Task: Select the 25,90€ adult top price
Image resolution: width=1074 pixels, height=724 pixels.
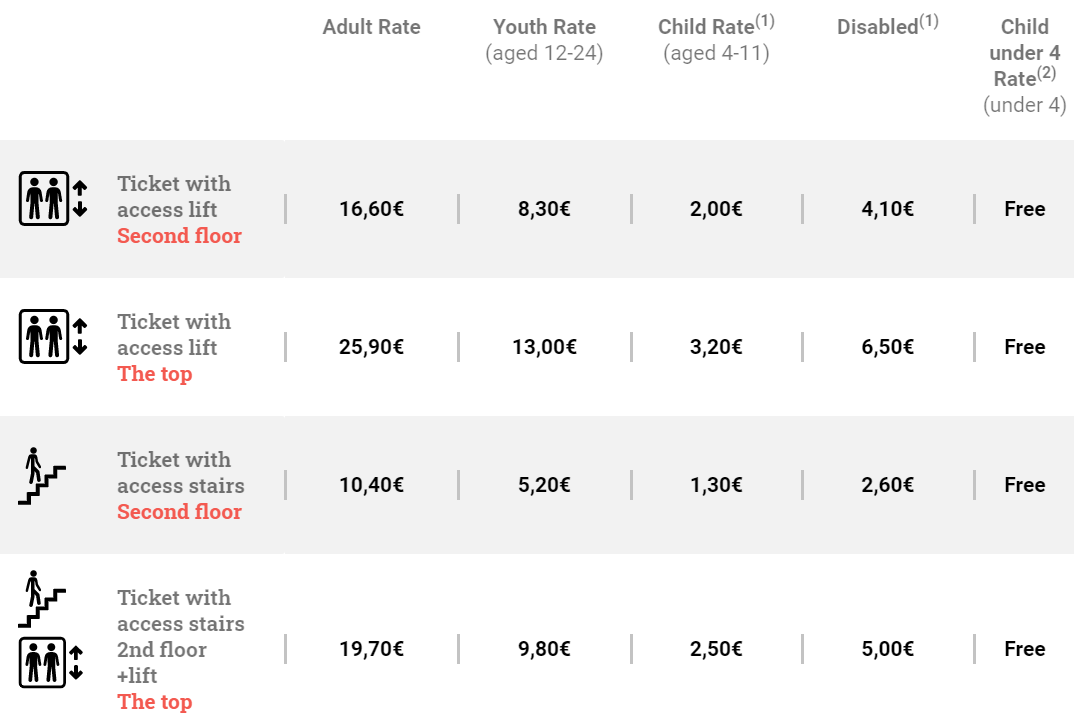Action: 371,347
